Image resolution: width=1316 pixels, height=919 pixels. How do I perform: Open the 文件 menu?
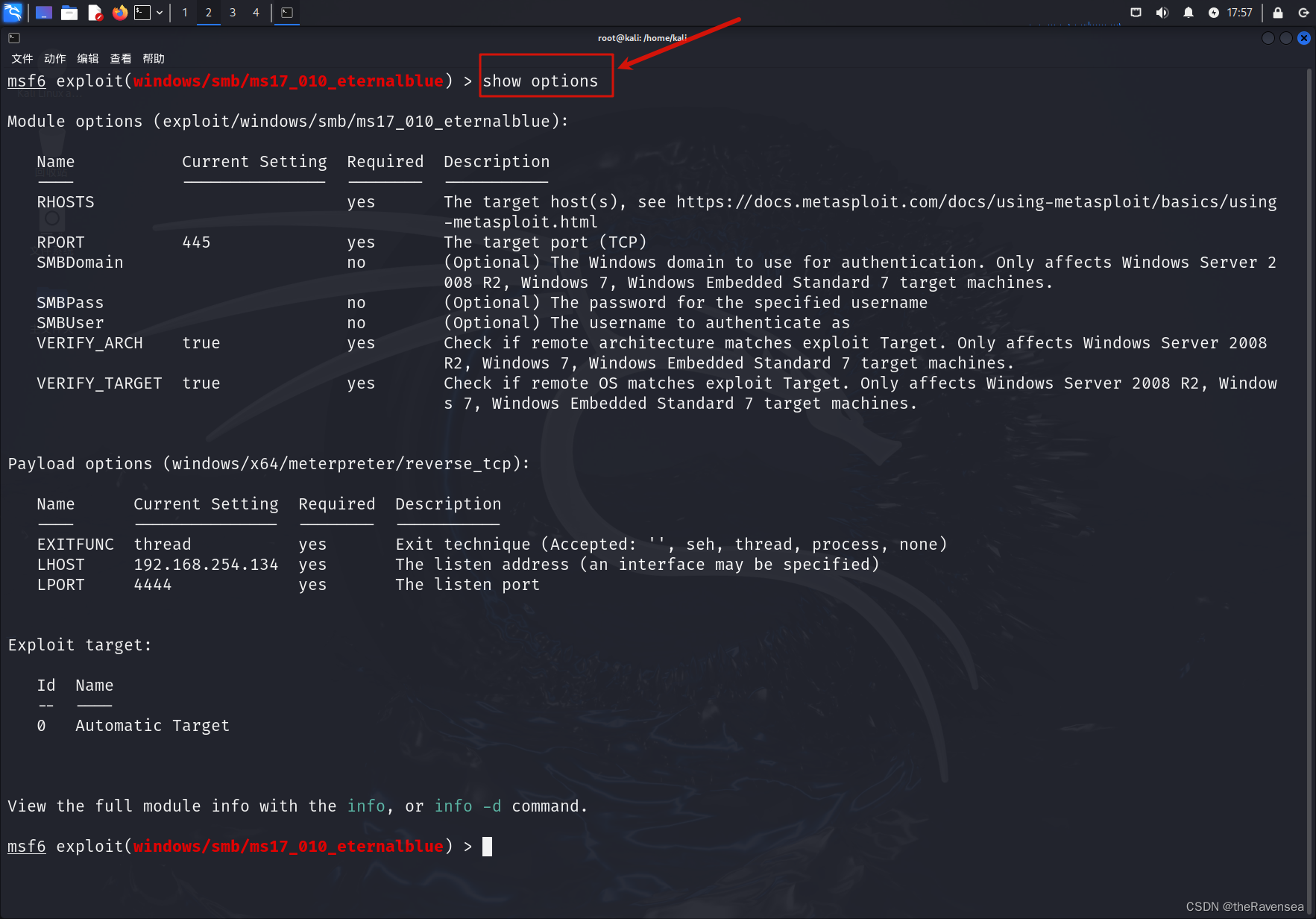[22, 58]
